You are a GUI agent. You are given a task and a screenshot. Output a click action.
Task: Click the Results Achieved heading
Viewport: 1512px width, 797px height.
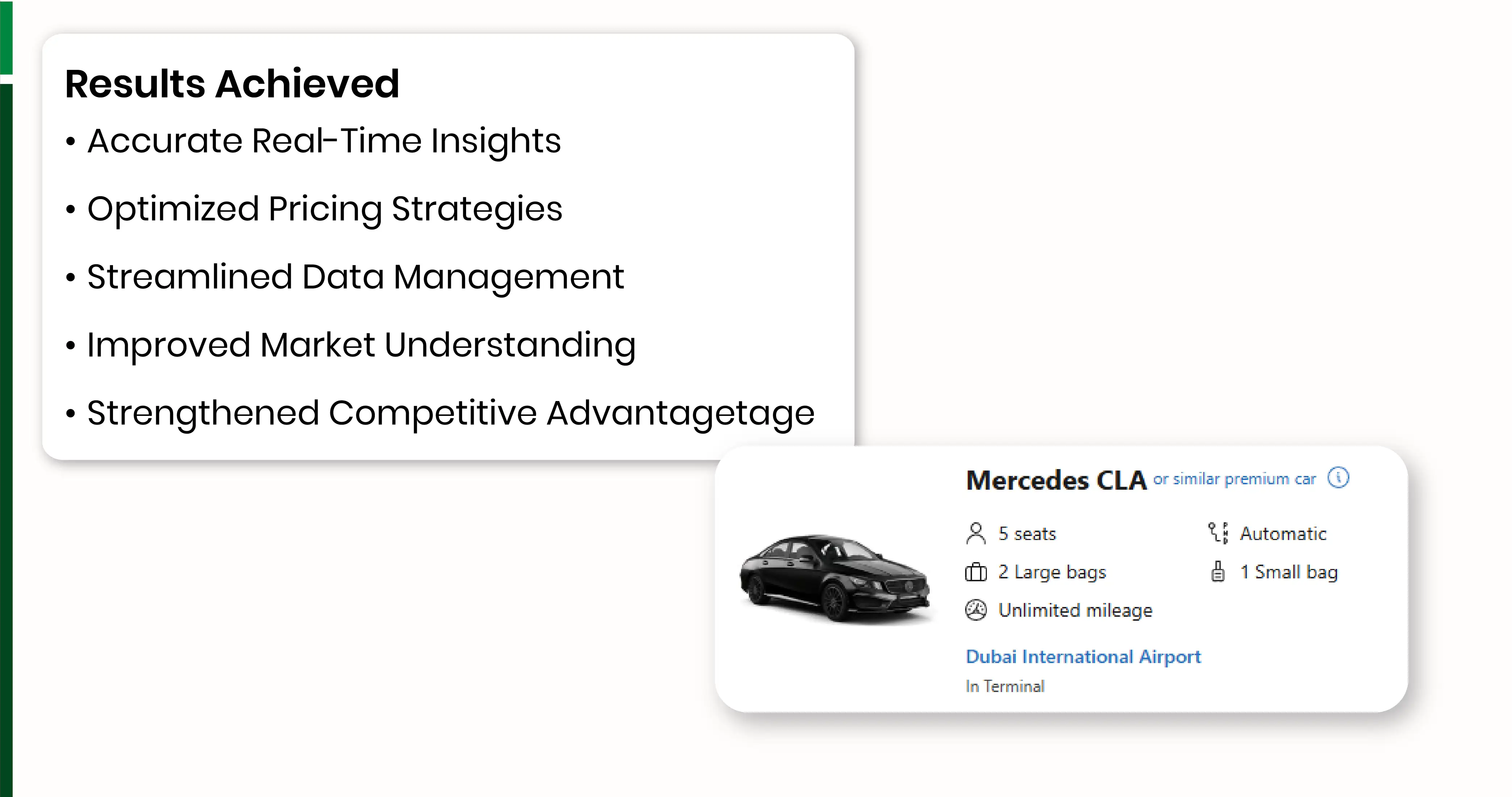(x=232, y=84)
